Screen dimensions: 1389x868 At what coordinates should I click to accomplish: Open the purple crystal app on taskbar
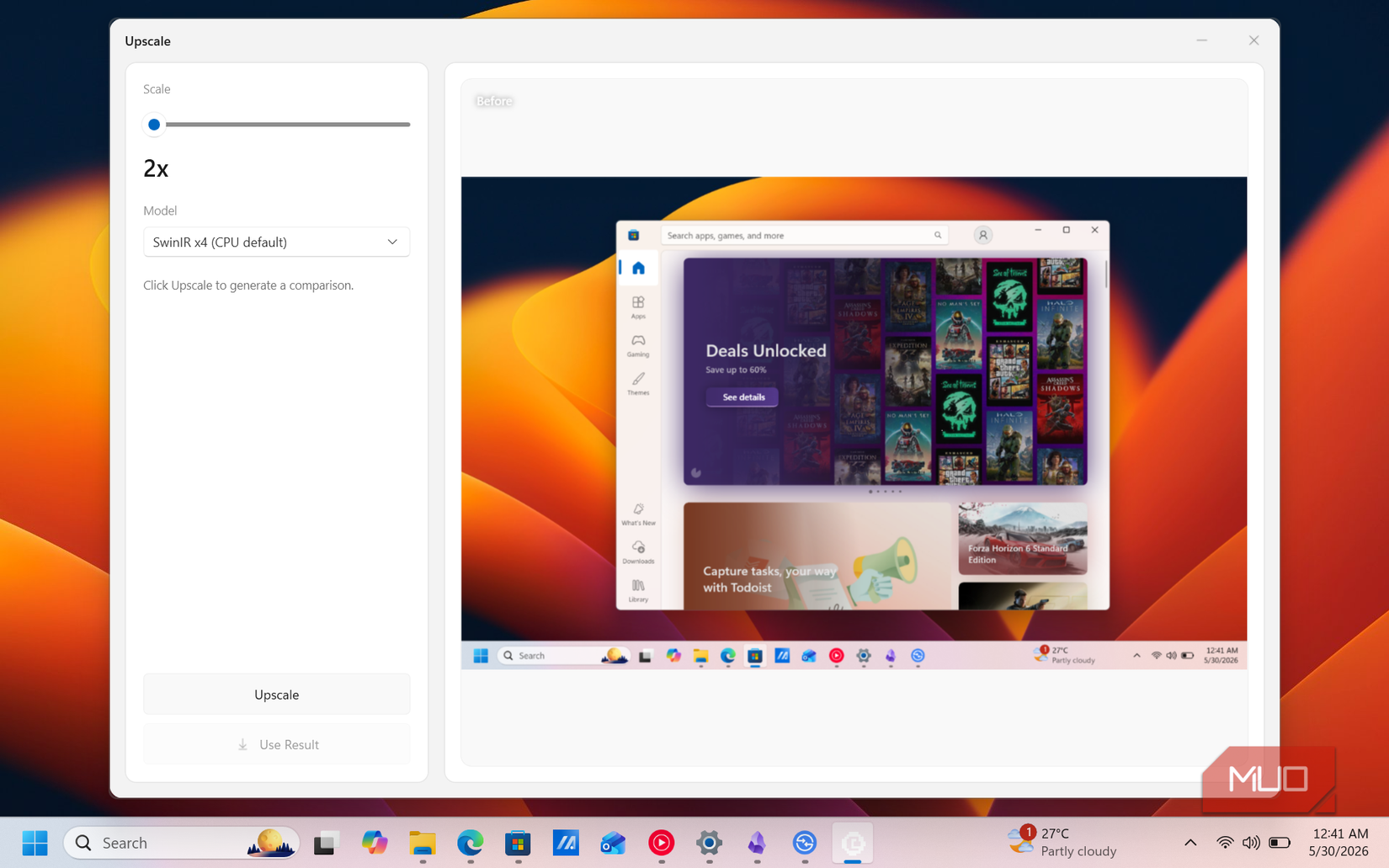757,843
